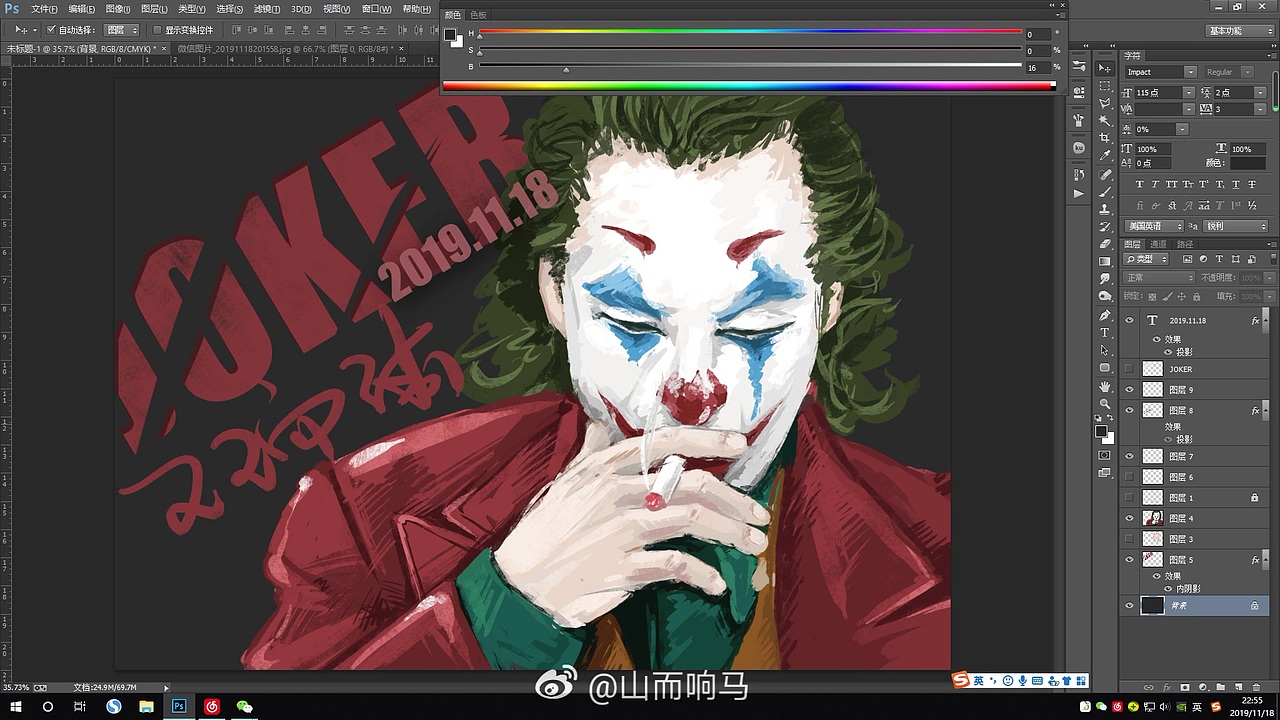Select the Eyedropper tool
Viewport: 1280px width, 720px height.
(x=1104, y=155)
